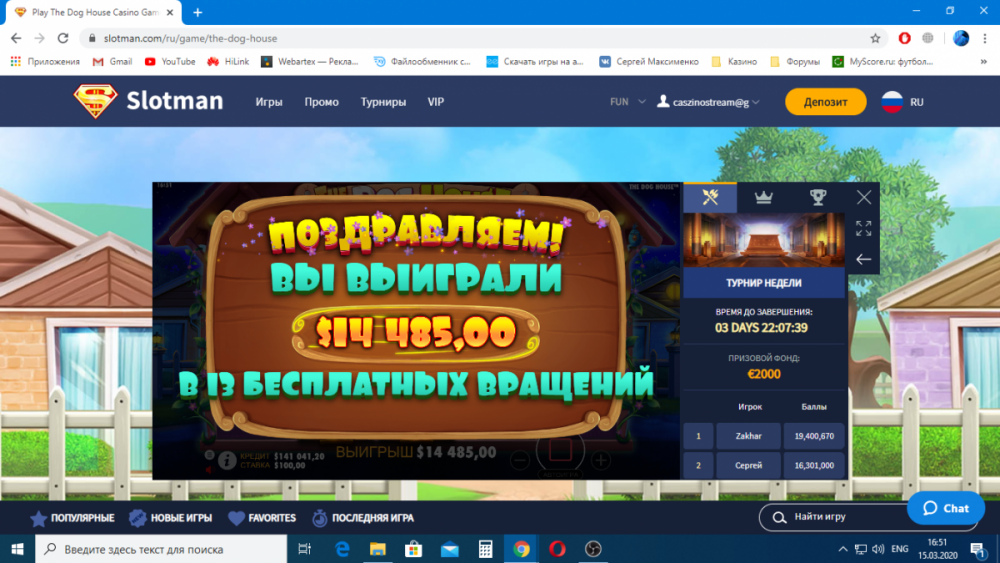
Task: Open the slot game menu icon
Action: (x=209, y=455)
